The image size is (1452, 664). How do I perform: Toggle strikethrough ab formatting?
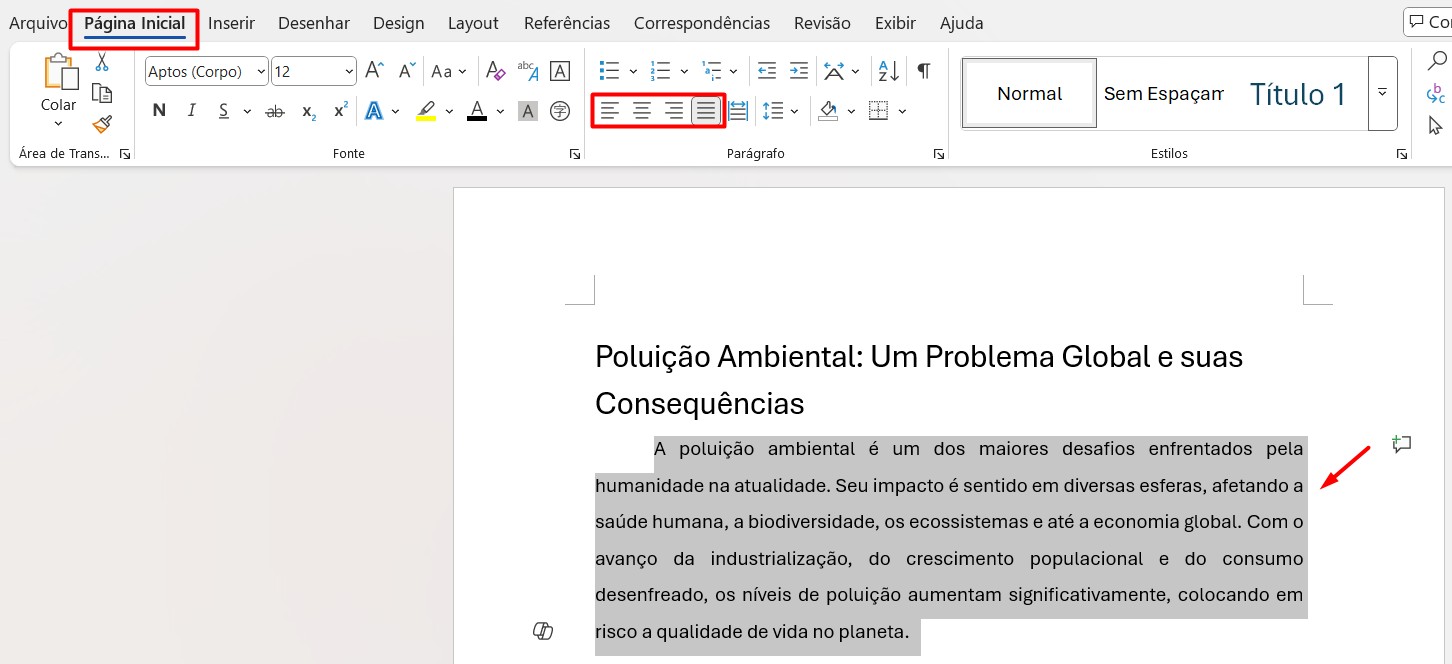tap(275, 111)
